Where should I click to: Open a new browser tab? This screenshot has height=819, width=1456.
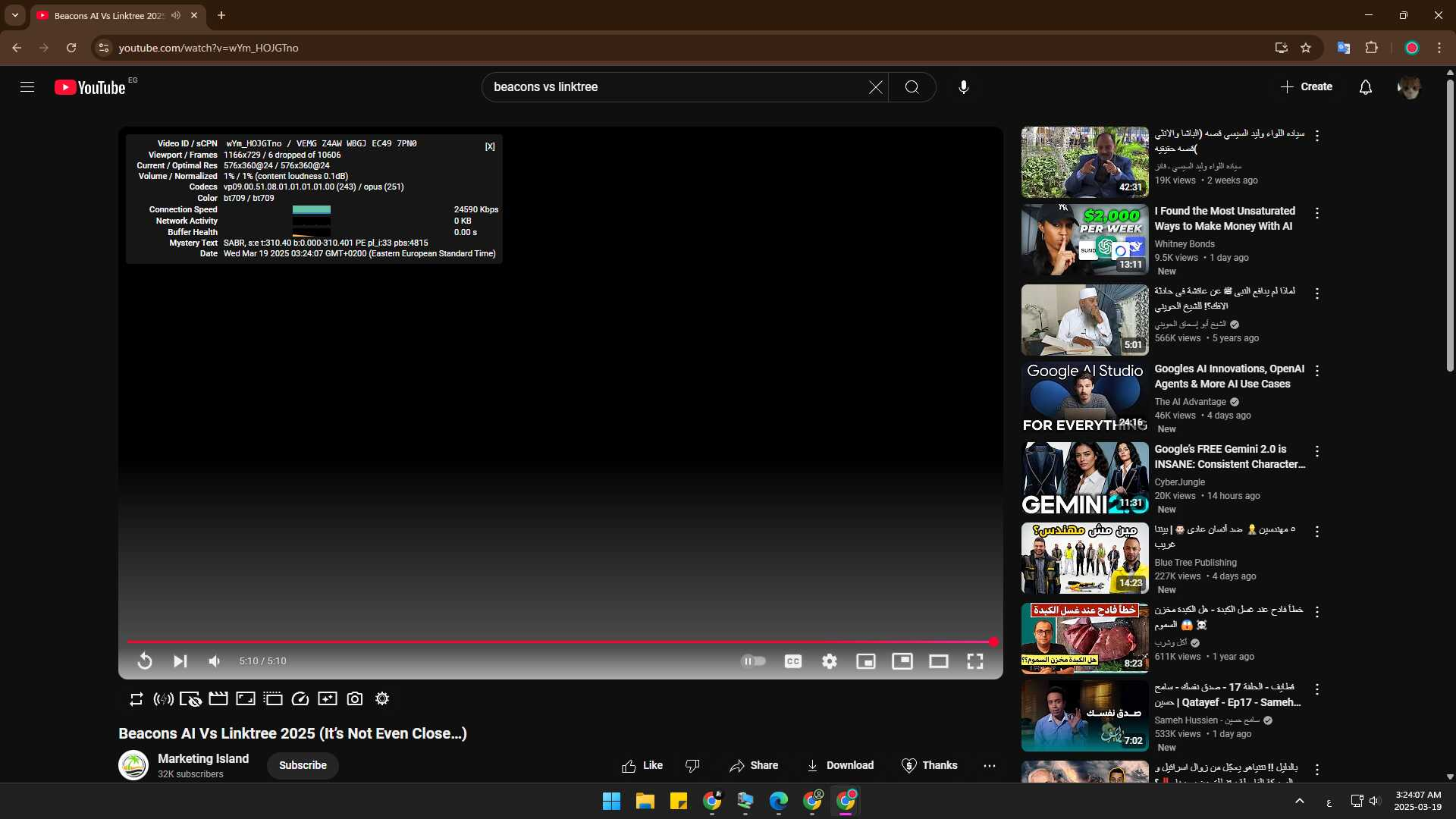click(x=221, y=15)
